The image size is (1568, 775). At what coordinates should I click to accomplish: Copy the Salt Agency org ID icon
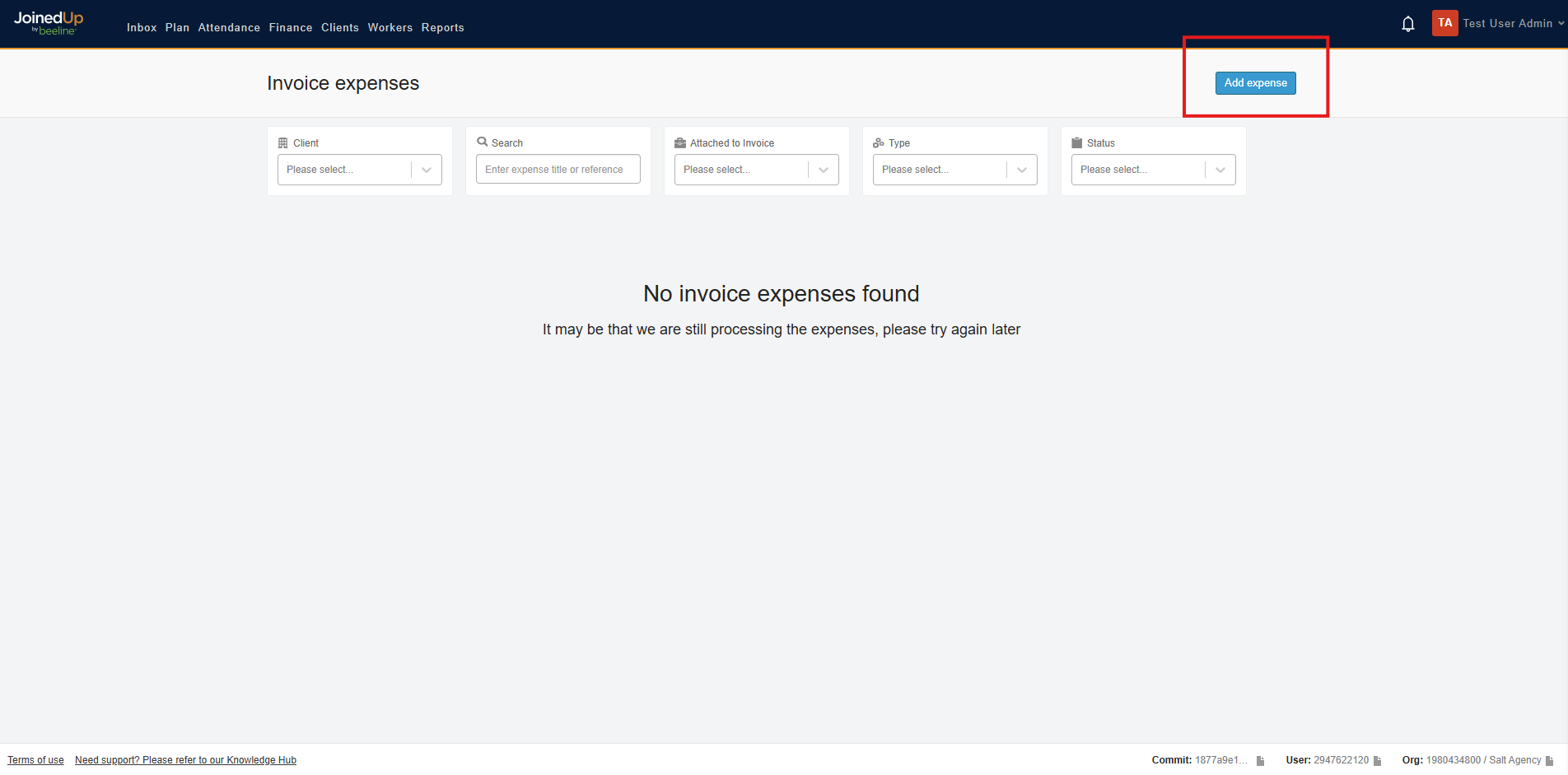(1548, 760)
